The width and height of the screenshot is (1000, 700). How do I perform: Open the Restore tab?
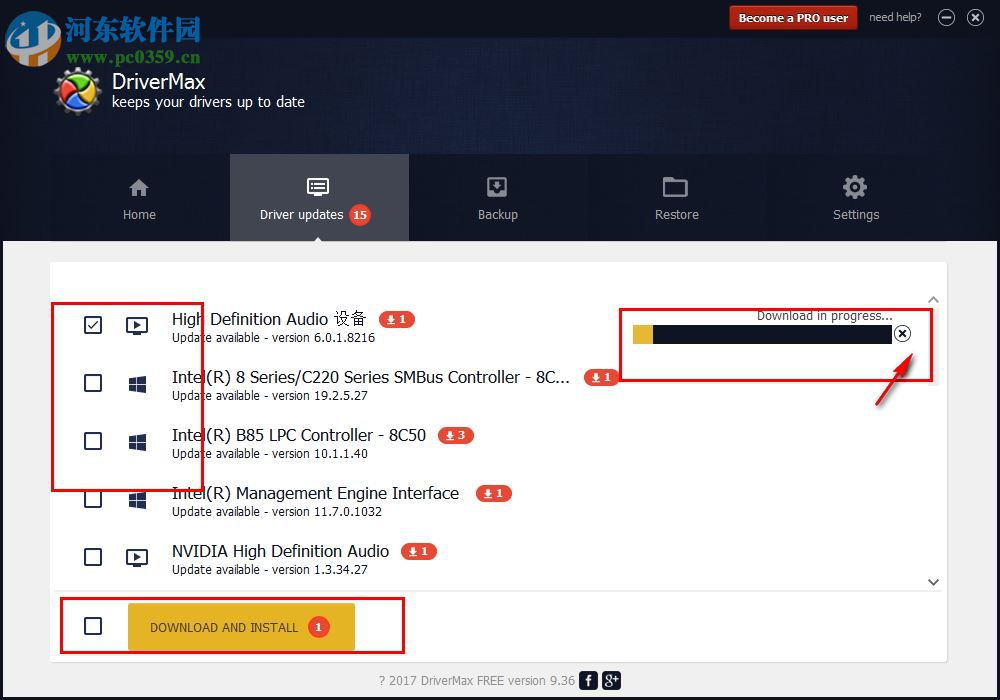tap(676, 199)
